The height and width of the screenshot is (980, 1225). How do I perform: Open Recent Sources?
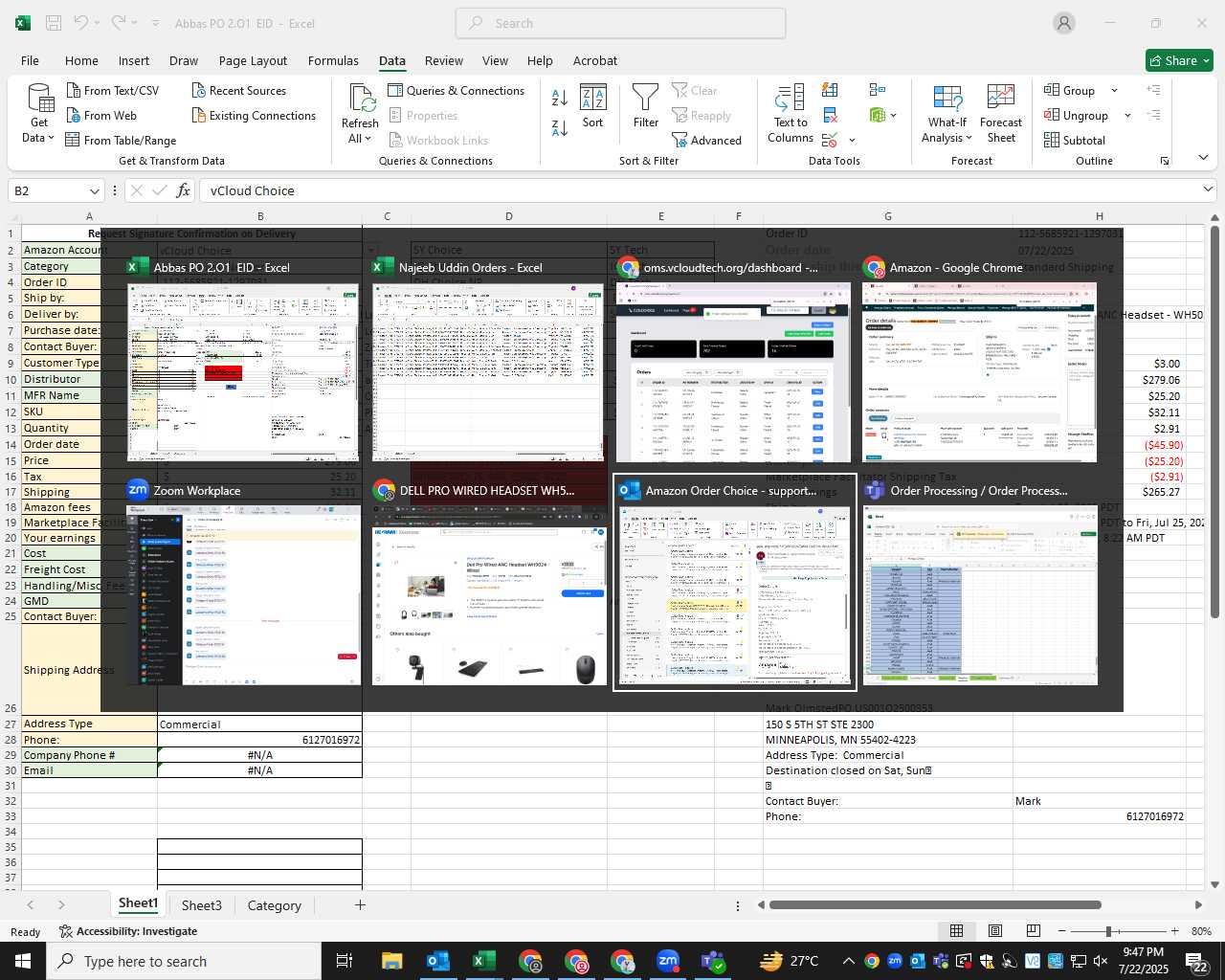click(238, 90)
